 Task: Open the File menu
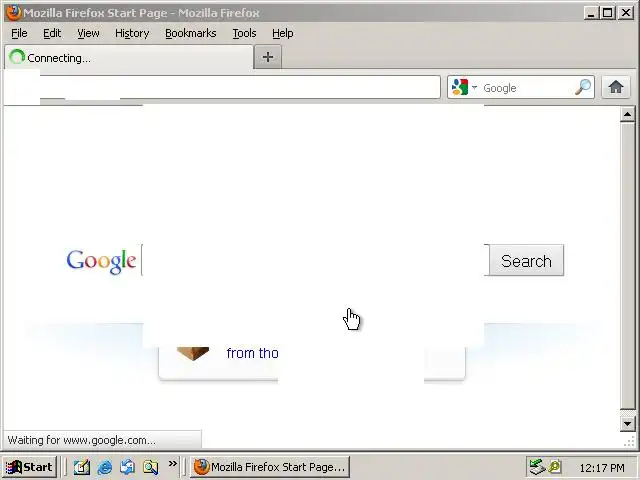[19, 33]
